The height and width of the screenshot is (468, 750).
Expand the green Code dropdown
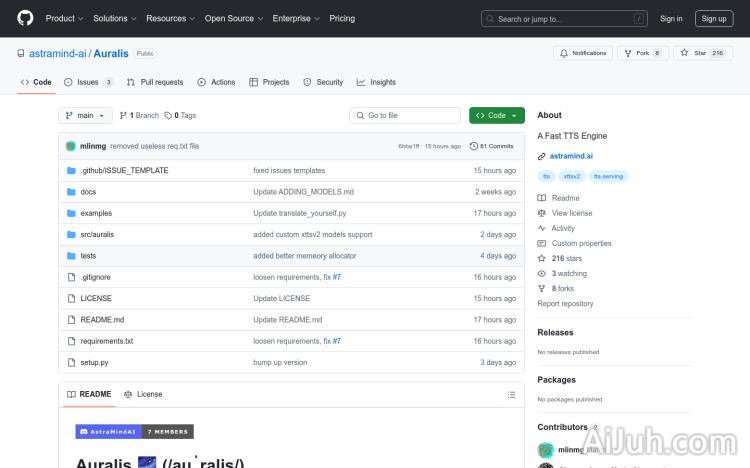pyautogui.click(x=496, y=115)
